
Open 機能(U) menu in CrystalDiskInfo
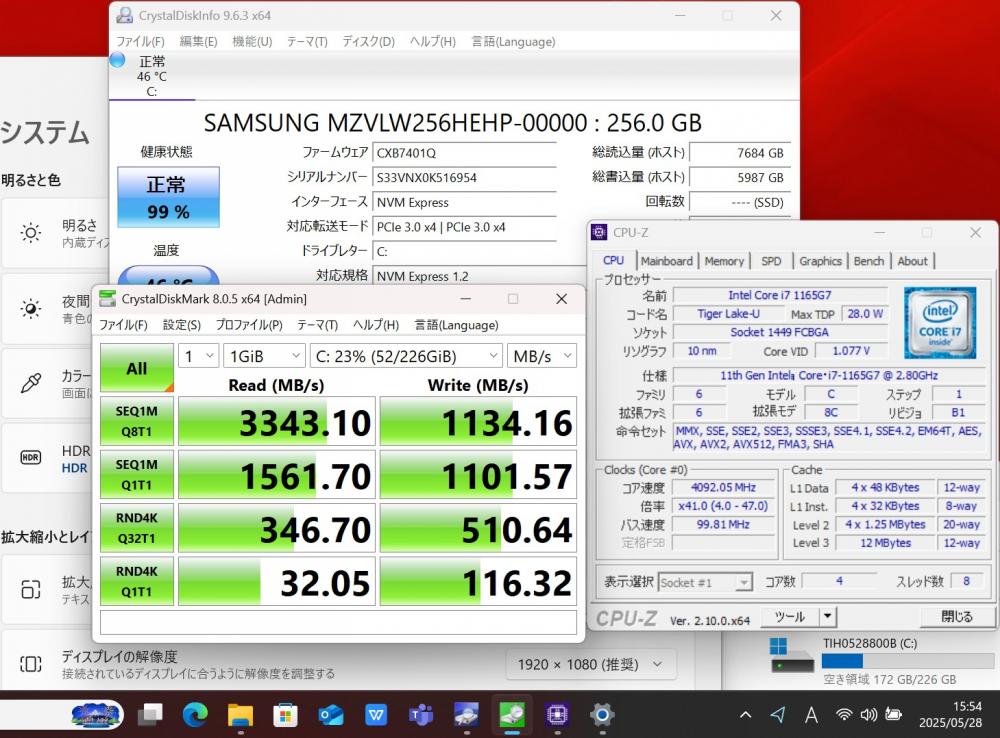point(253,41)
